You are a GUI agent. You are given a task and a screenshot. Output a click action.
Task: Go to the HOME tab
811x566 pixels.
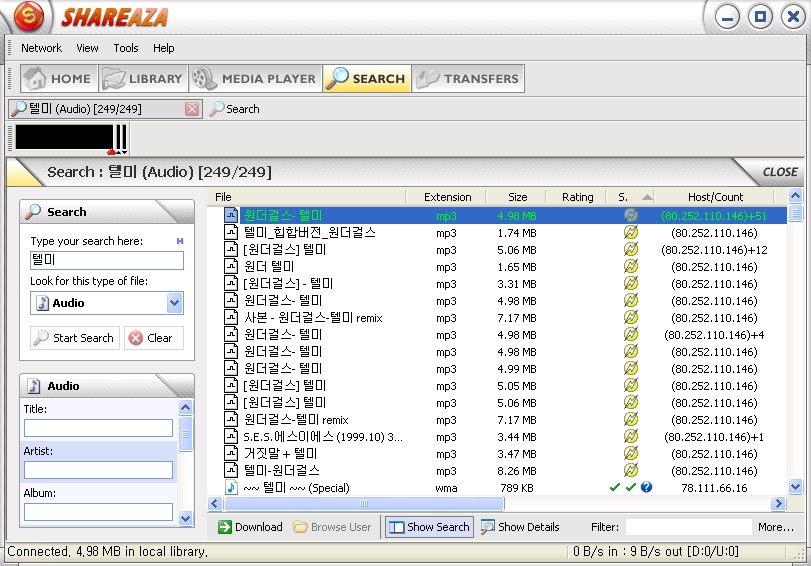(59, 79)
